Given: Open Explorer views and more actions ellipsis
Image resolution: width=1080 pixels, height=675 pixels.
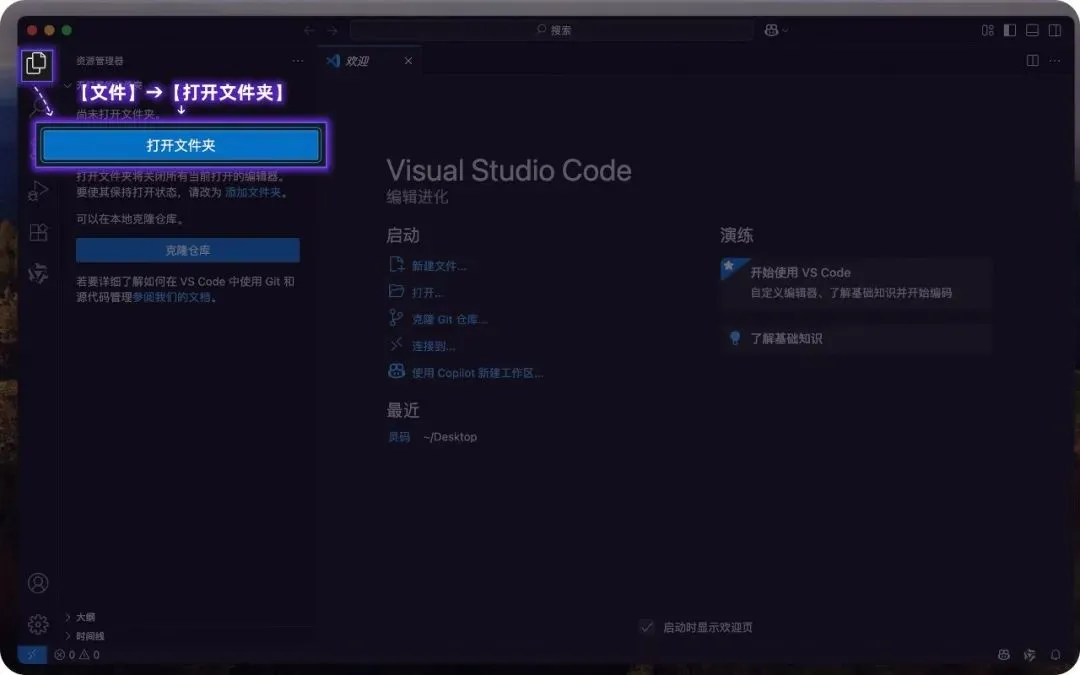Looking at the screenshot, I should [298, 61].
